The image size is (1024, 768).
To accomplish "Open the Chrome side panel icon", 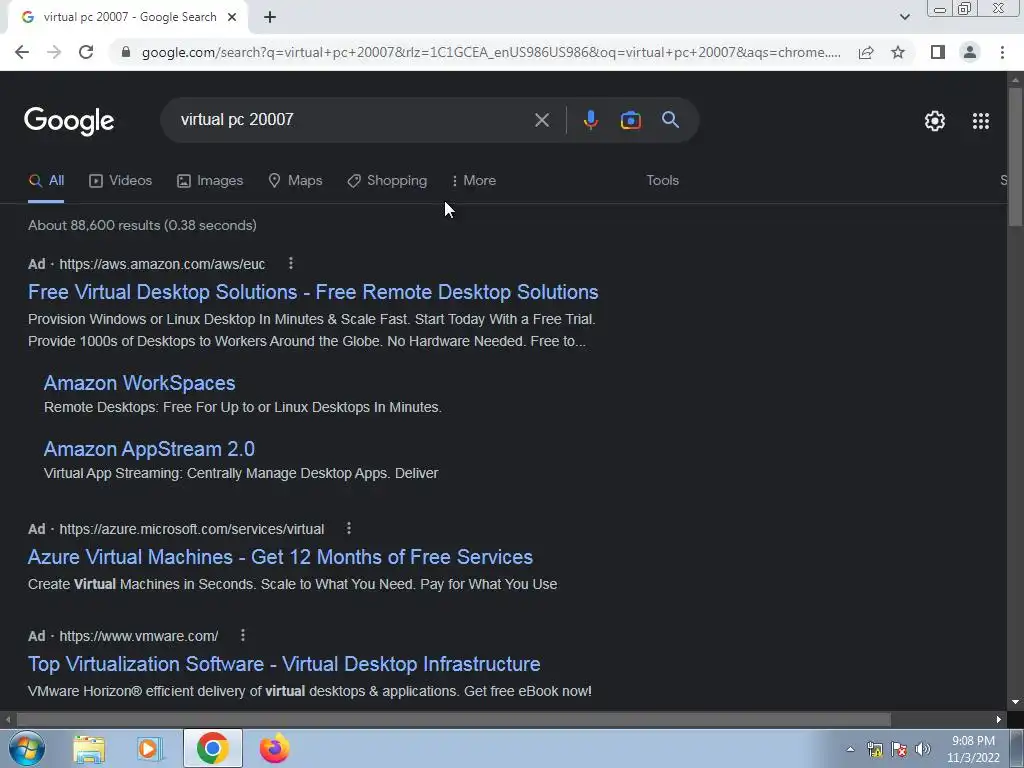I will point(938,52).
